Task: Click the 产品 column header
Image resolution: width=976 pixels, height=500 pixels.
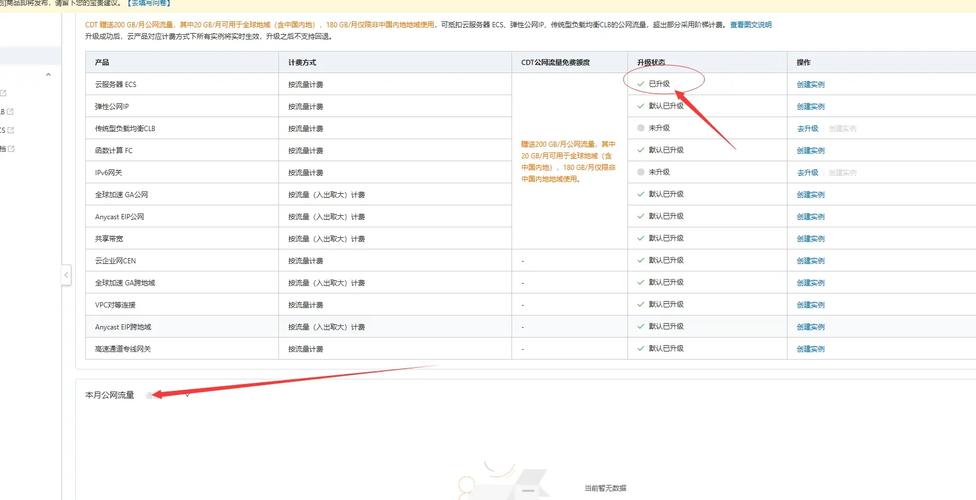Action: pyautogui.click(x=102, y=63)
